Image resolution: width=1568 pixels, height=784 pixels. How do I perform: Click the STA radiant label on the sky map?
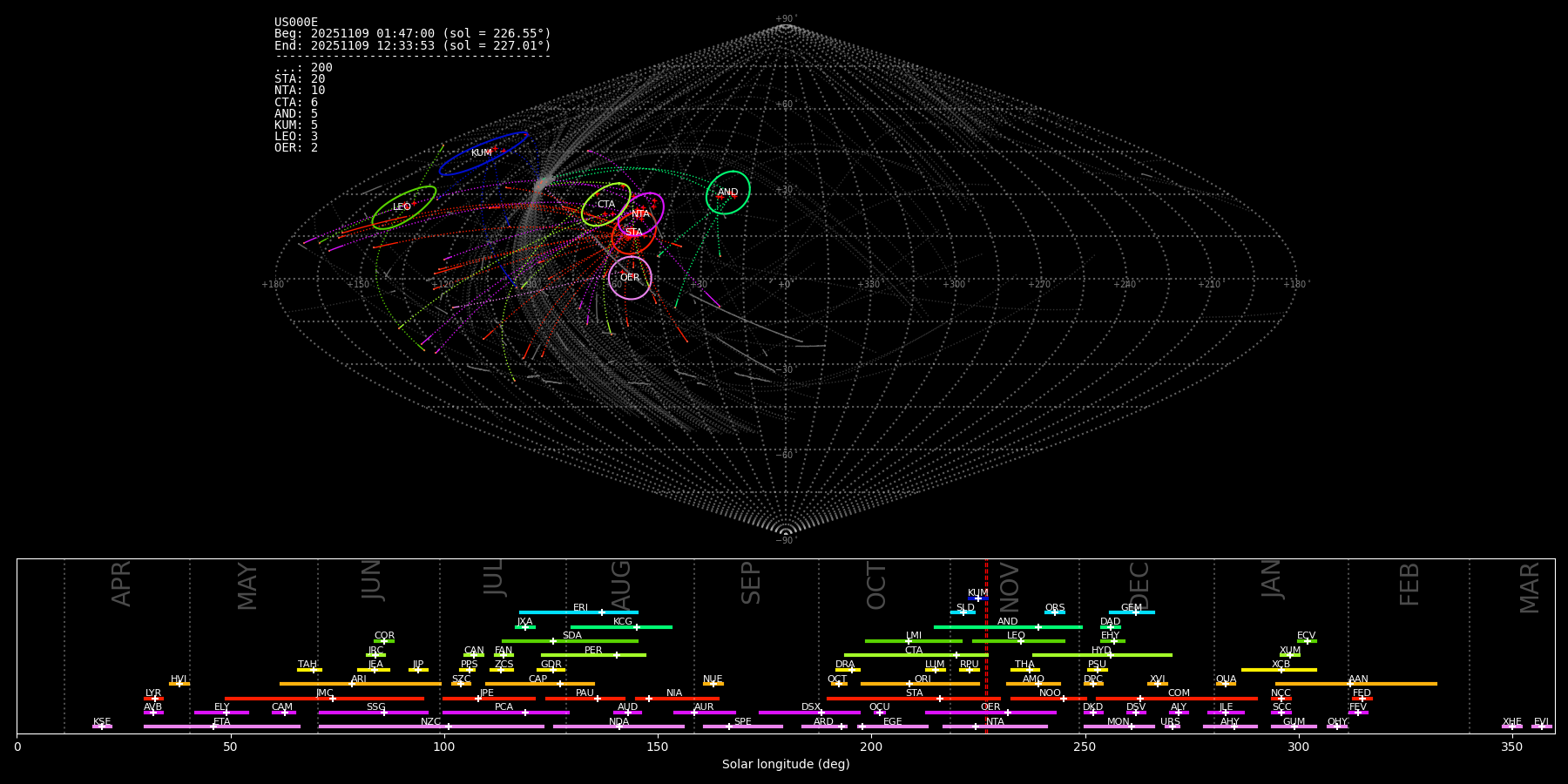point(633,233)
